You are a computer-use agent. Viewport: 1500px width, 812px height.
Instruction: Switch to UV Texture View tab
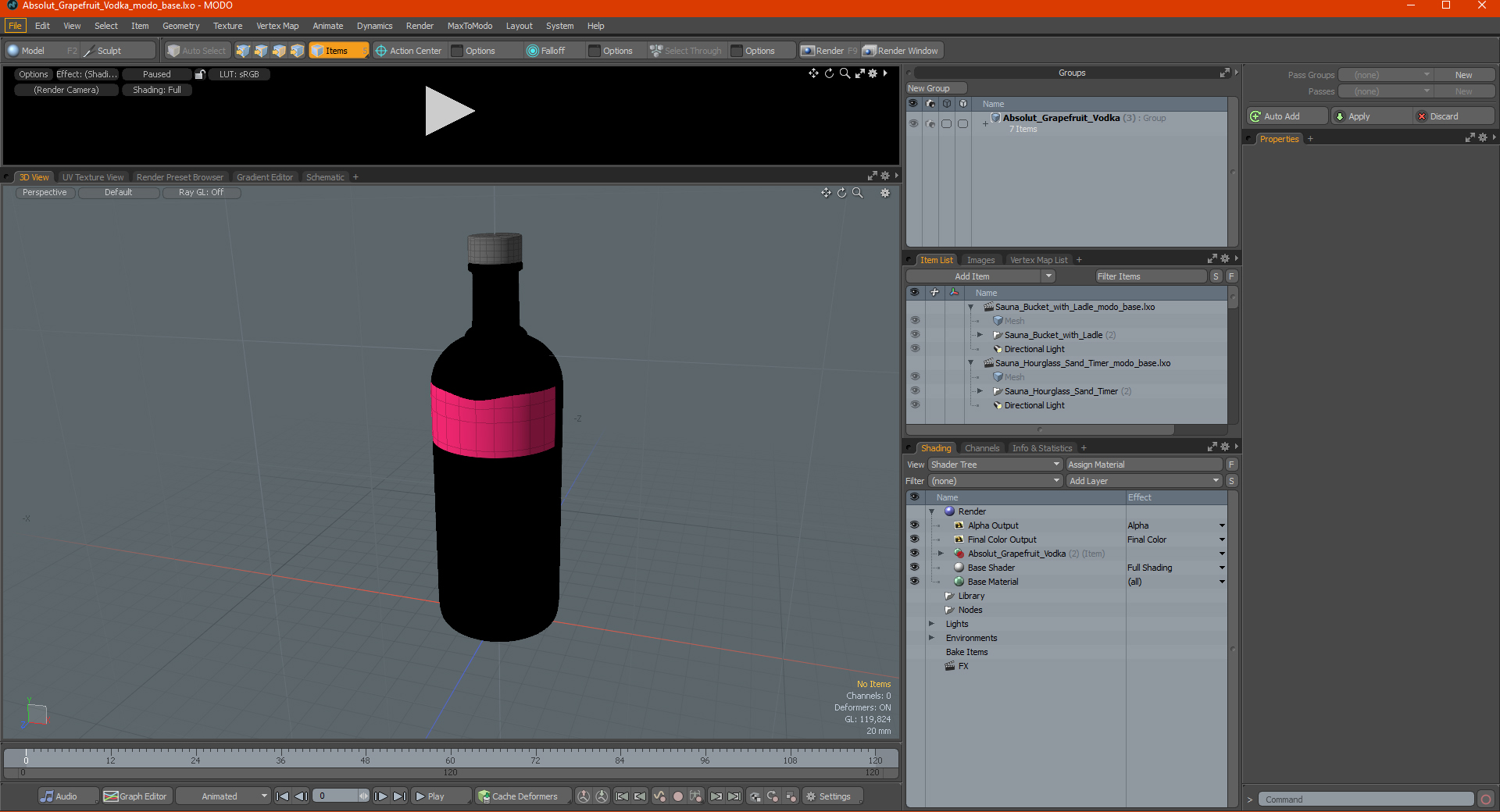point(93,177)
